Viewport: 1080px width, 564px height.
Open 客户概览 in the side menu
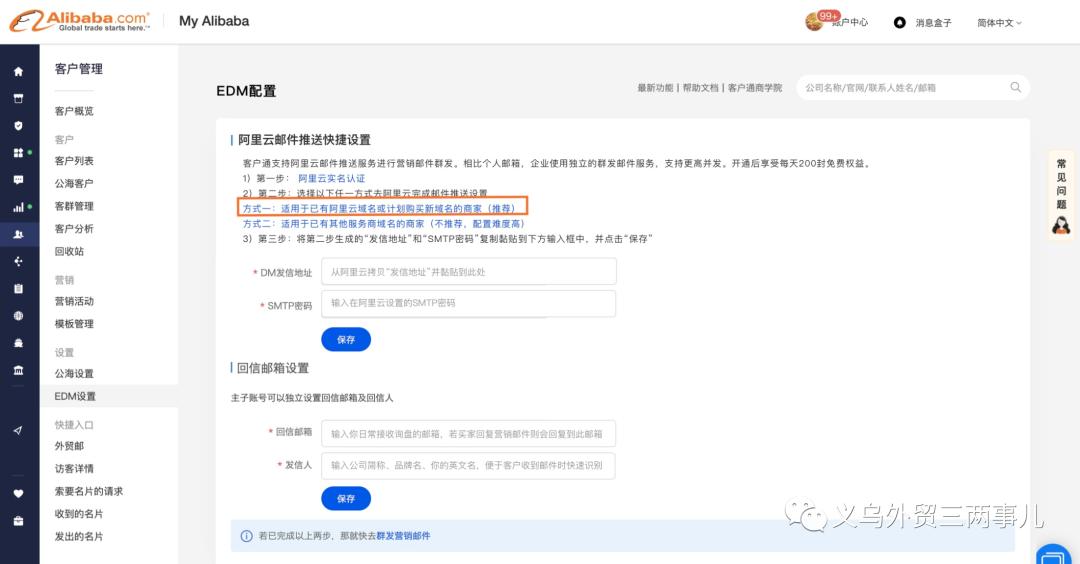[x=74, y=111]
